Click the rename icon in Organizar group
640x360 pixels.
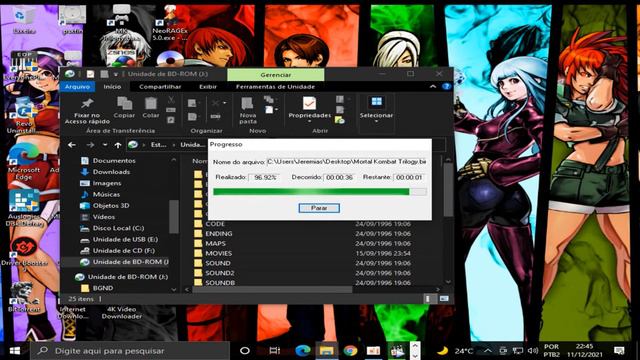pos(215,117)
